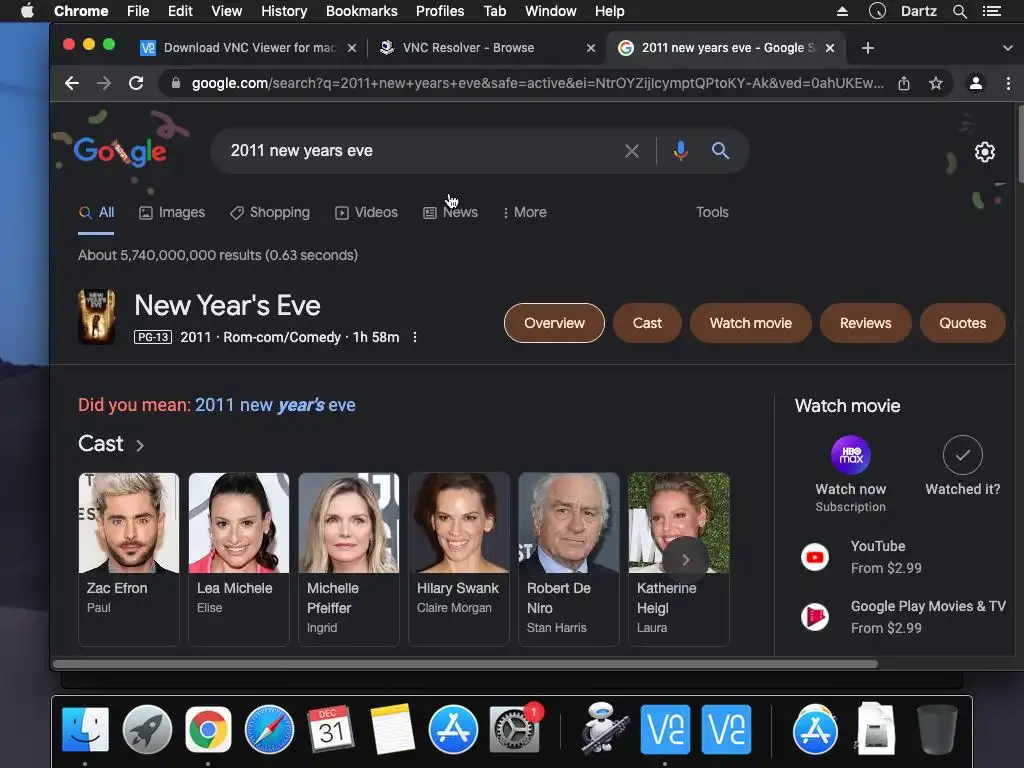Select the Overview pill button
Image resolution: width=1024 pixels, height=768 pixels.
click(554, 323)
